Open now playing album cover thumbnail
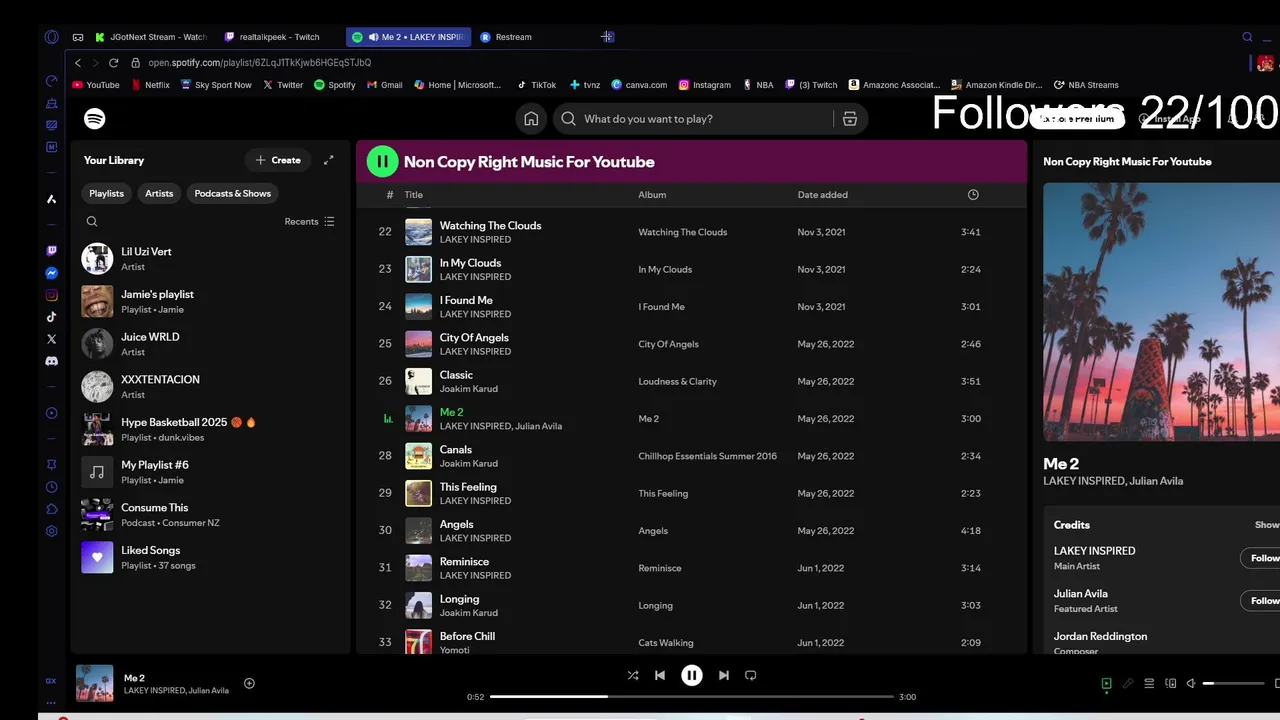The width and height of the screenshot is (1280, 720). 95,684
